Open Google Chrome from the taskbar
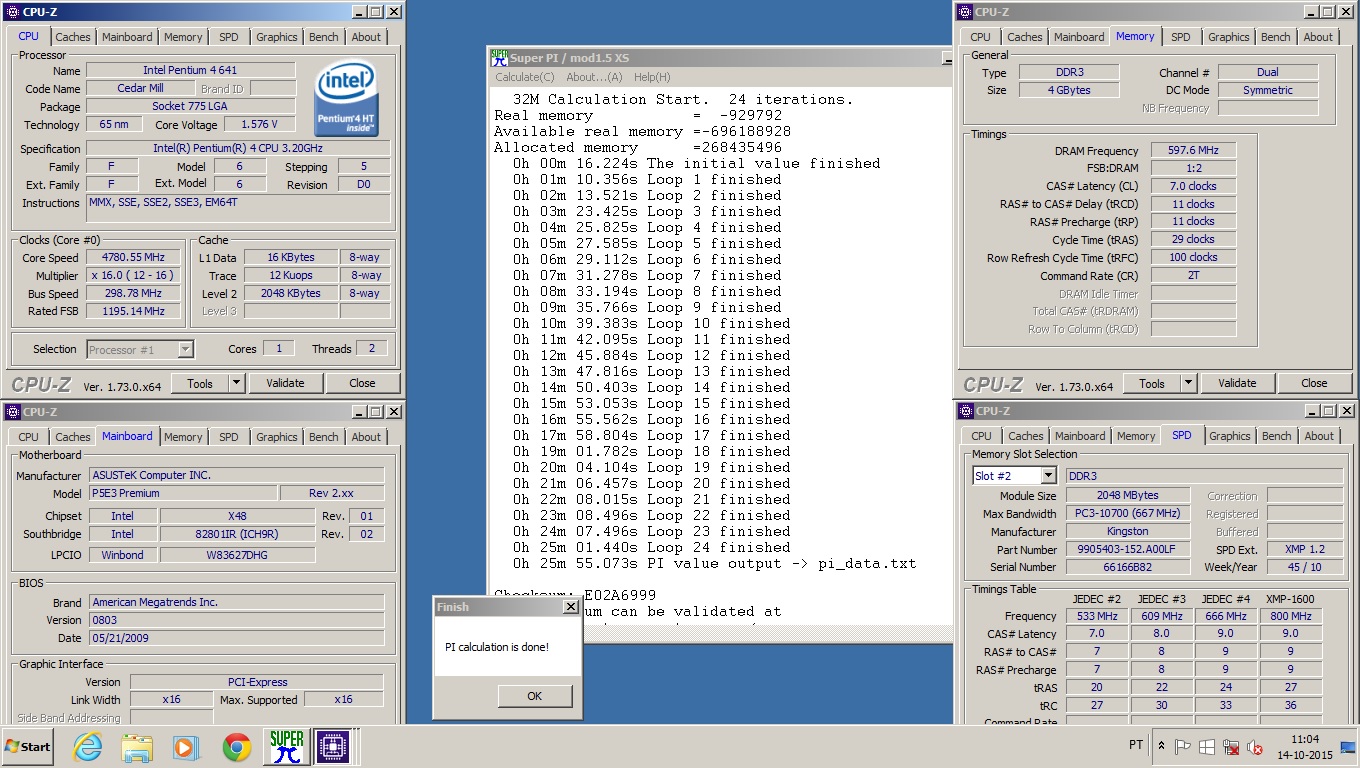The height and width of the screenshot is (768, 1360). (x=237, y=747)
